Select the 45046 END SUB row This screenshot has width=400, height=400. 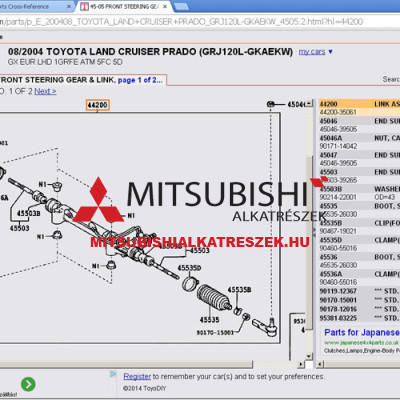(360, 121)
